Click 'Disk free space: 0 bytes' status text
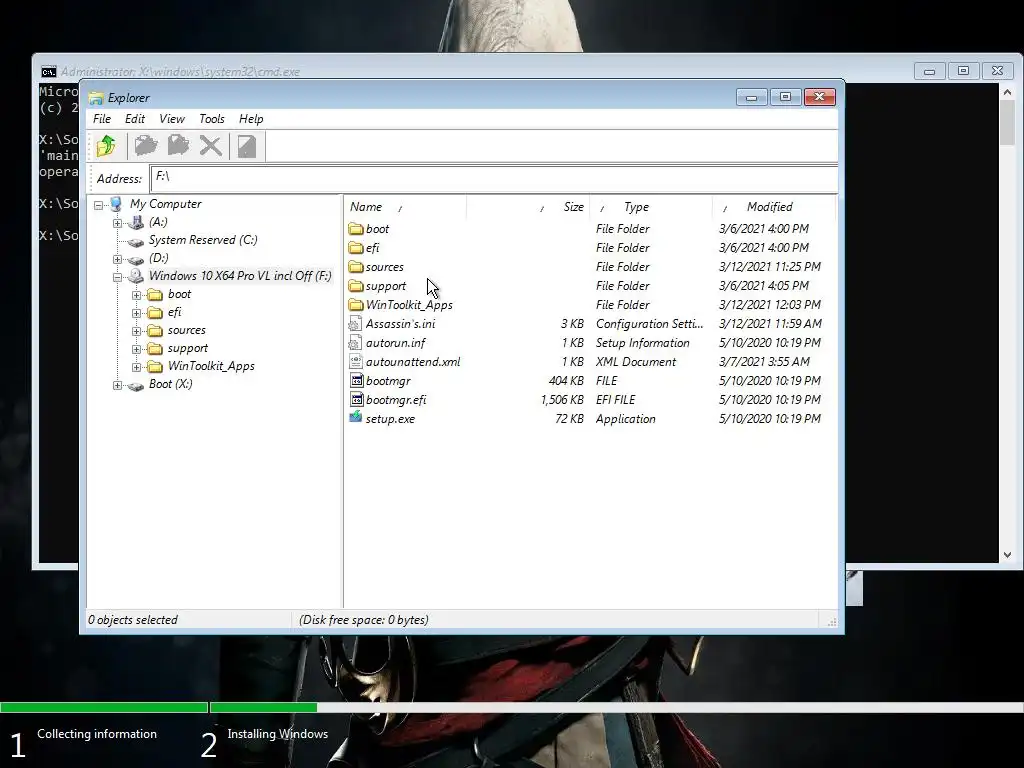The width and height of the screenshot is (1024, 768). [364, 620]
